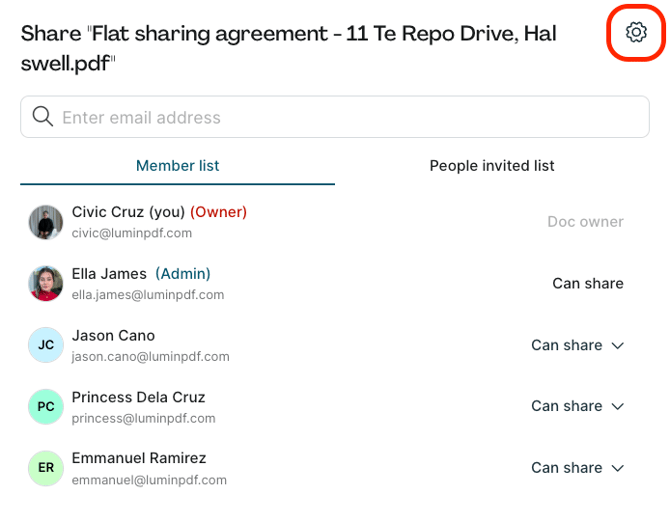The image size is (670, 522).
Task: Click the JC avatar for Jason Cano
Action: 46,345
